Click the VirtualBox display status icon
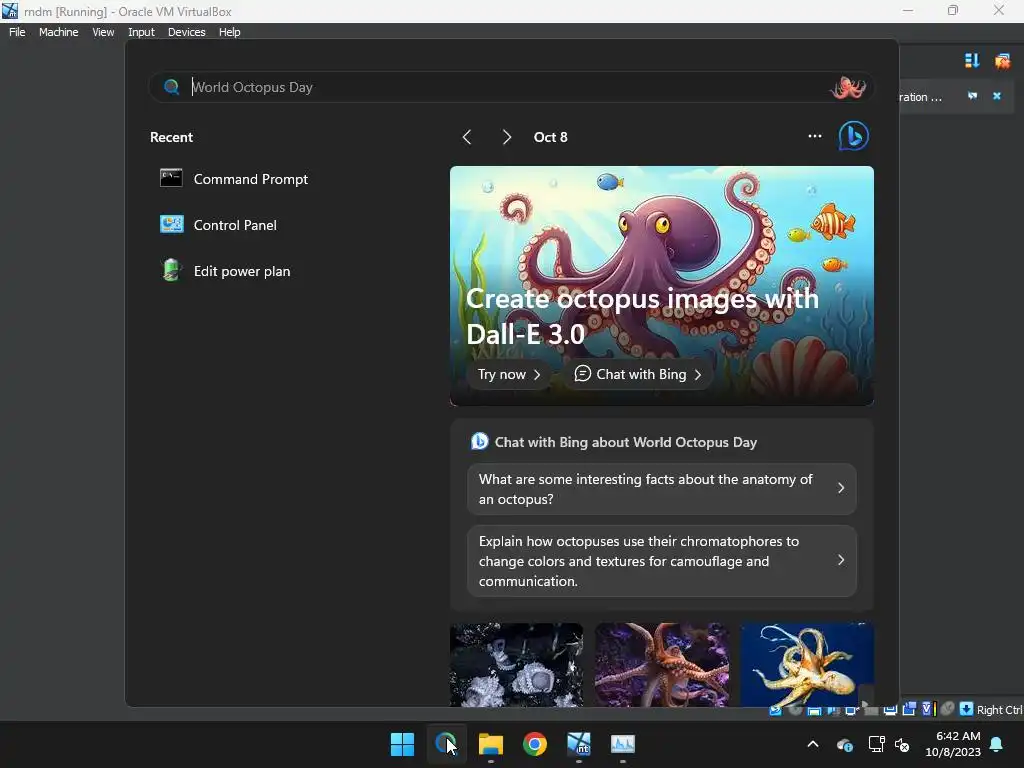This screenshot has height=768, width=1024. tap(890, 710)
